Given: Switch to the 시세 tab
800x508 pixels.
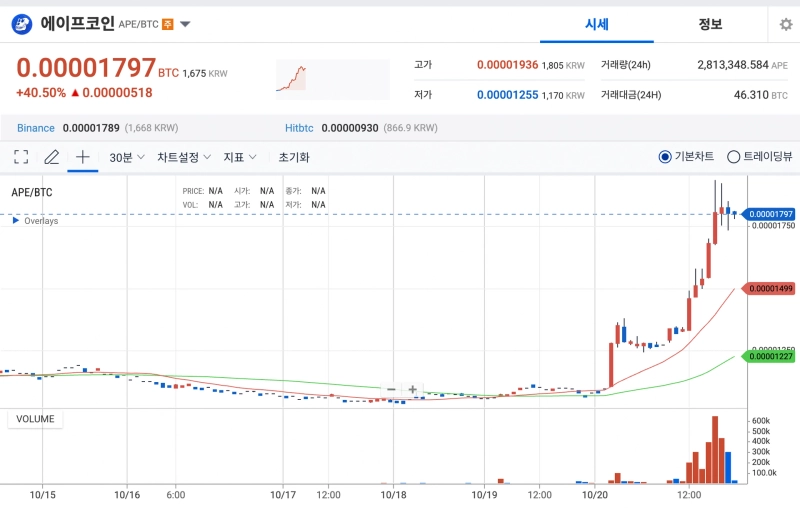Looking at the screenshot, I should point(597,24).
